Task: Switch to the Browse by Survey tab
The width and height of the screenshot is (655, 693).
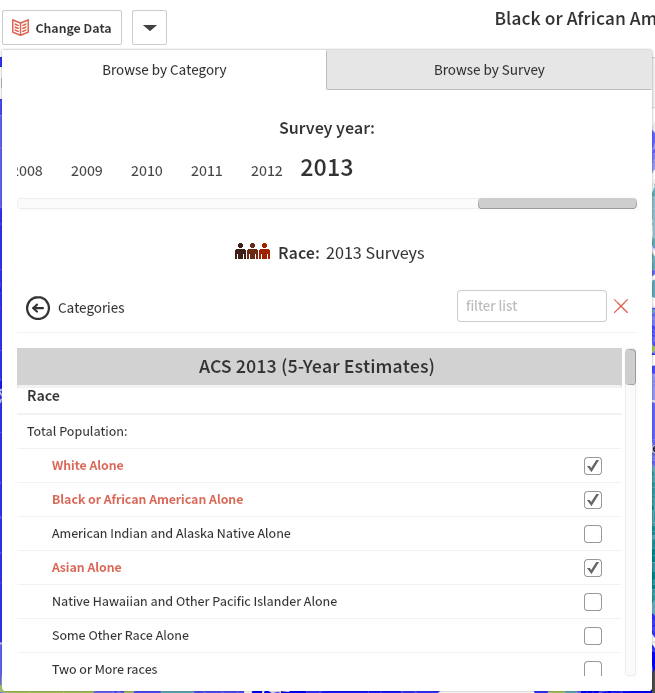Action: pyautogui.click(x=489, y=70)
